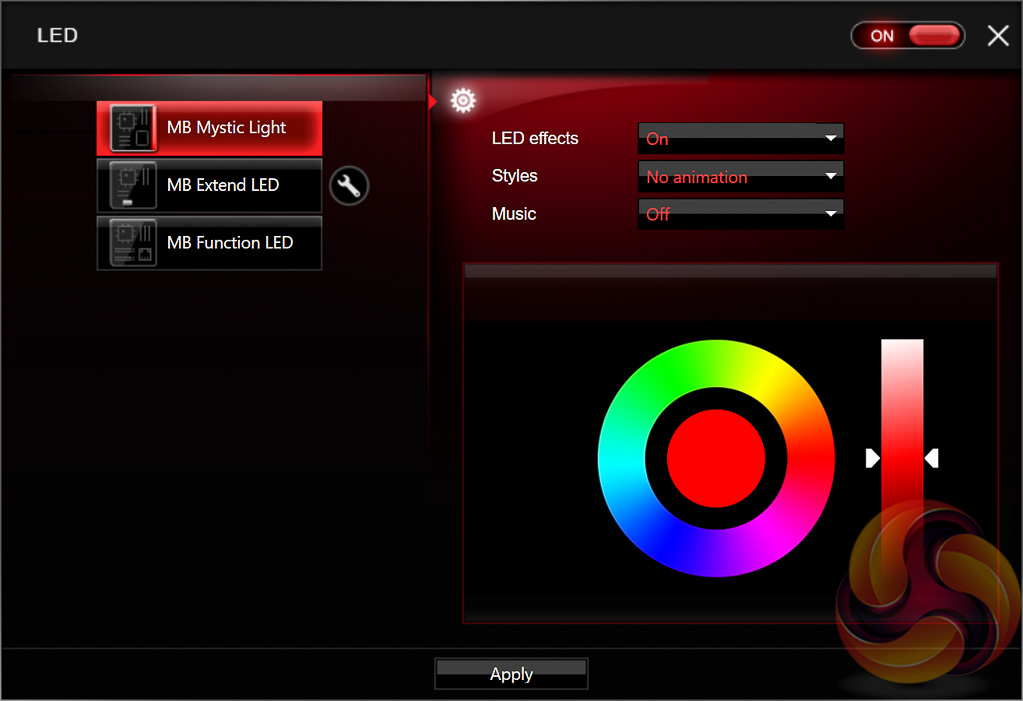Screen dimensions: 1023x701
Task: Toggle the LED ON switch
Action: tap(908, 36)
